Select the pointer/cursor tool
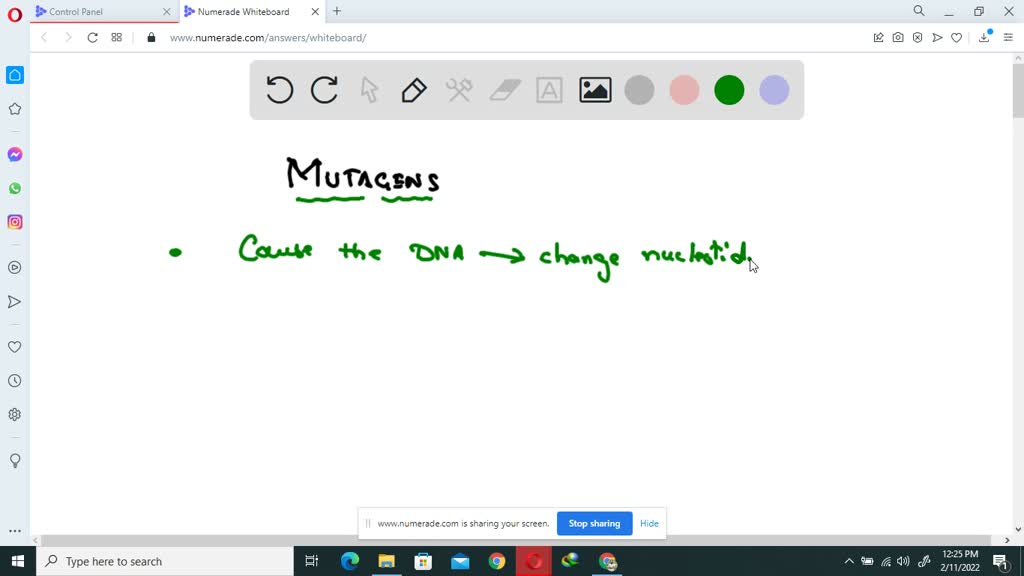Viewport: 1024px width, 576px height. (x=369, y=90)
